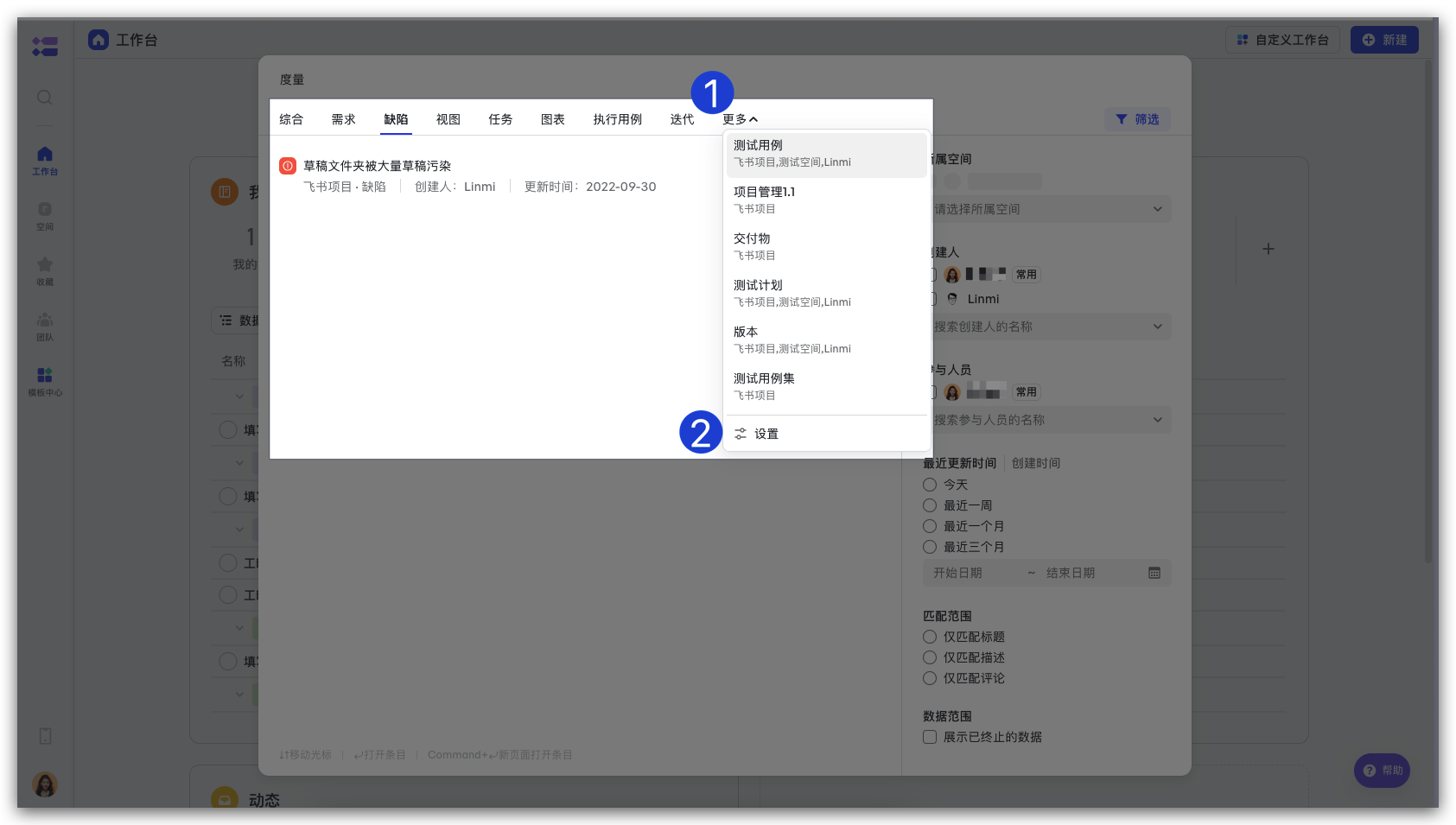The height and width of the screenshot is (825, 1456).
Task: Select 项目管理1.1 from the menu
Action: click(827, 200)
